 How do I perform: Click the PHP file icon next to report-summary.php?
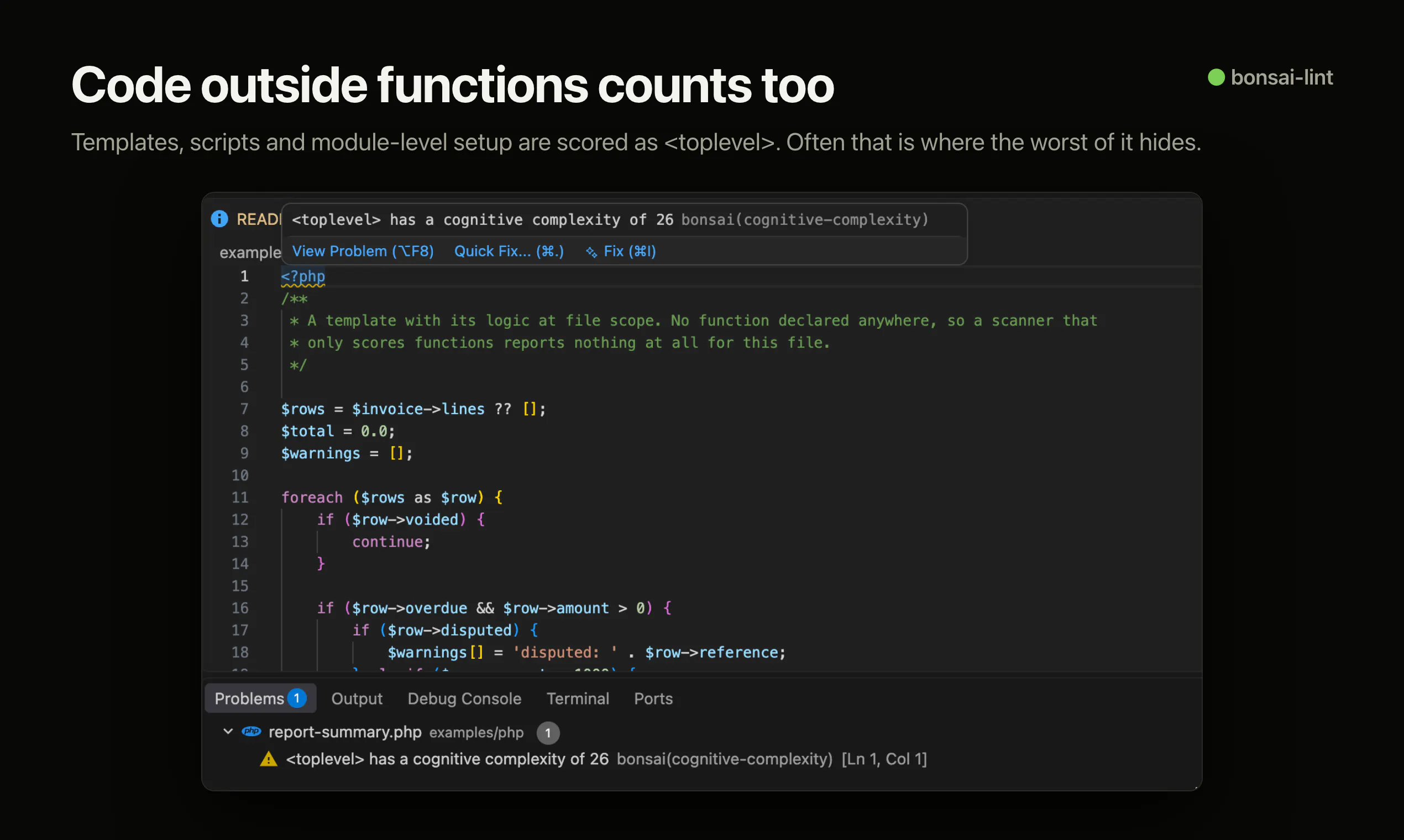251,731
